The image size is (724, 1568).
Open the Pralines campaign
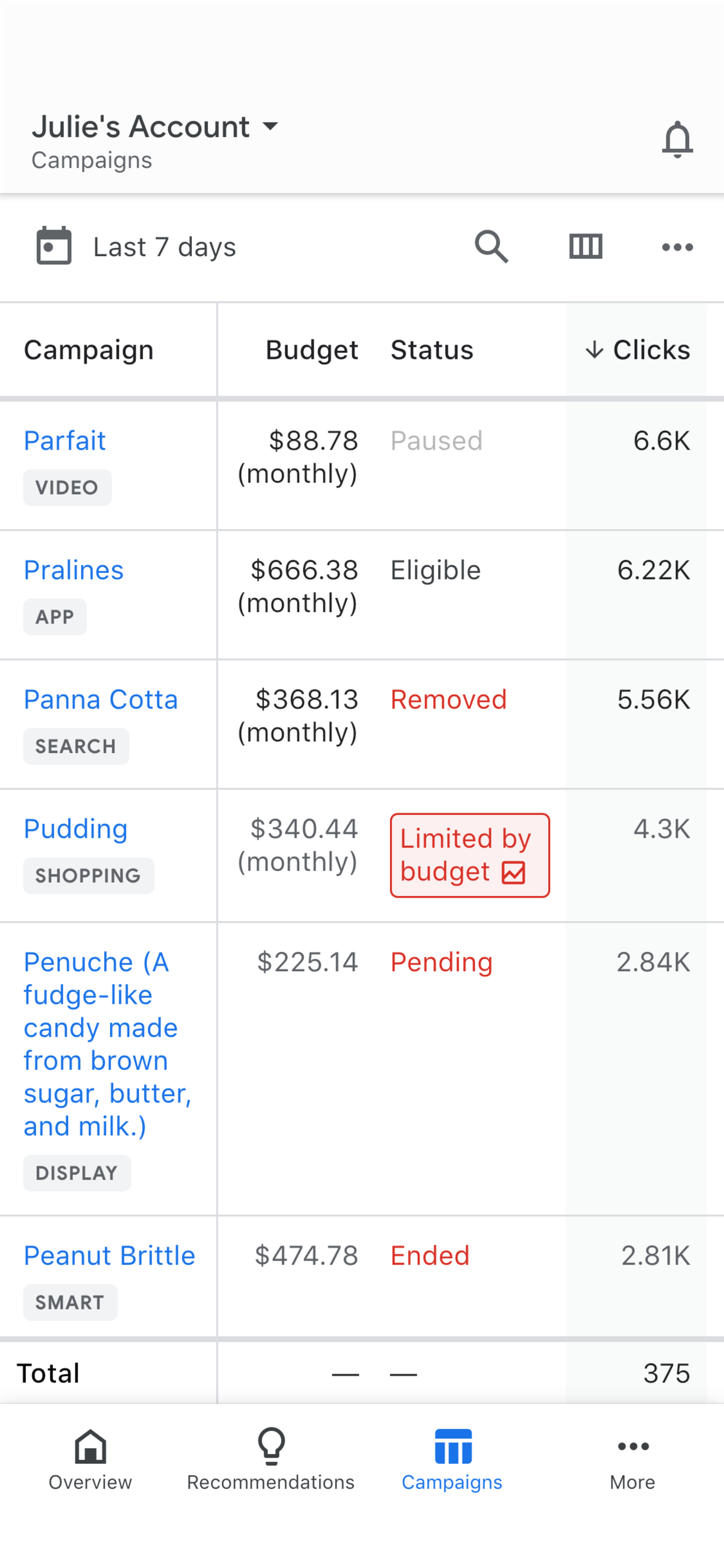pyautogui.click(x=73, y=570)
